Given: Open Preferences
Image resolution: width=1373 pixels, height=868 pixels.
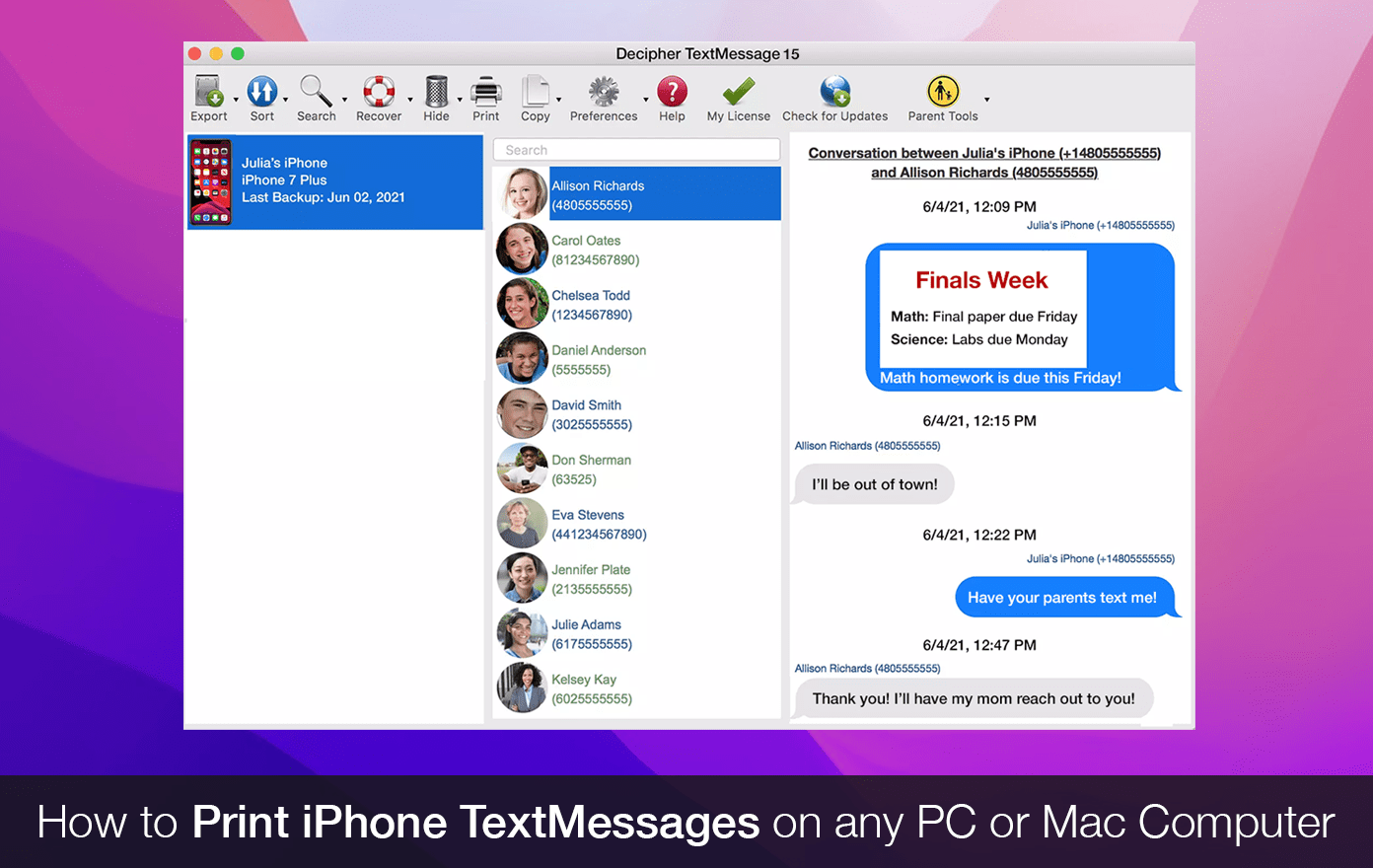Looking at the screenshot, I should point(603,96).
